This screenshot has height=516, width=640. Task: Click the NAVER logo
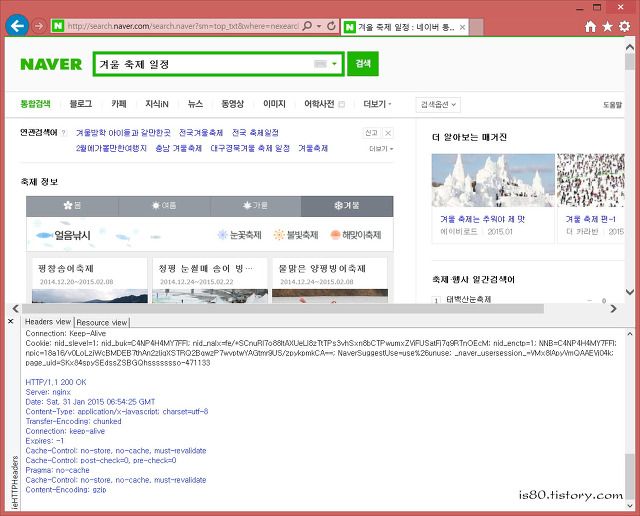(x=51, y=64)
